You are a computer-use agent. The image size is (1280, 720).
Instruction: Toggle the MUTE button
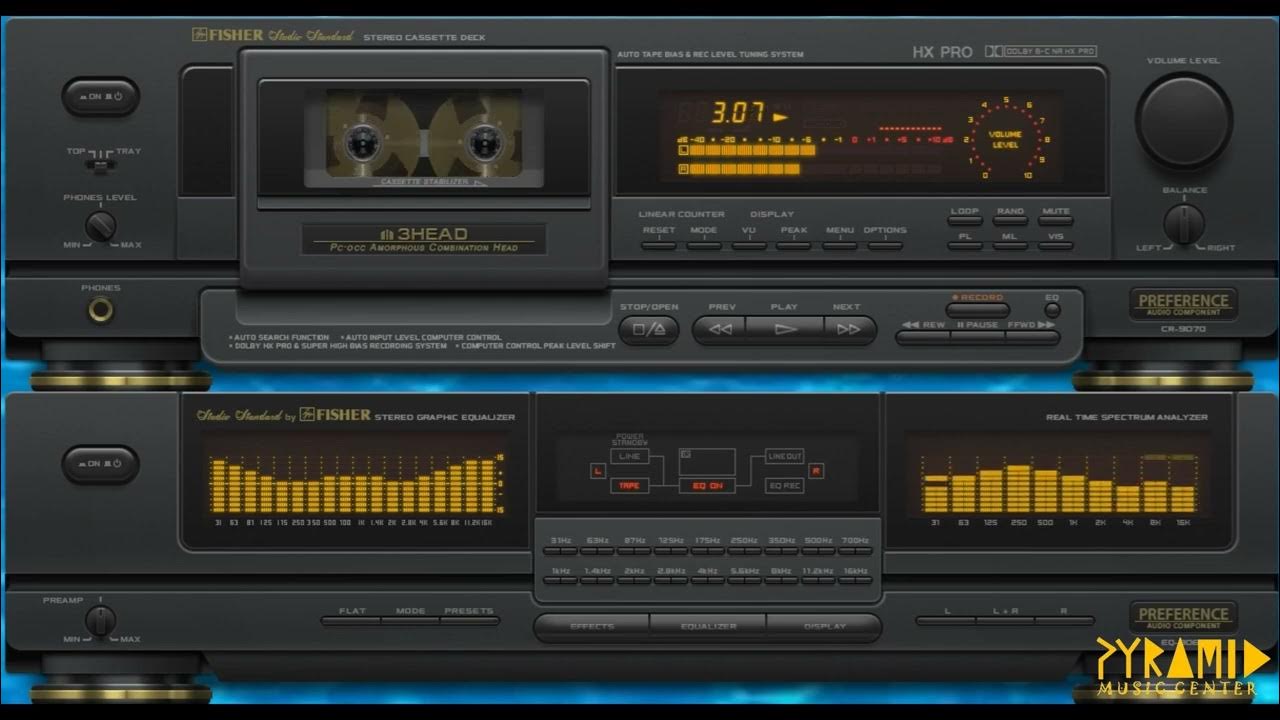(x=1056, y=221)
